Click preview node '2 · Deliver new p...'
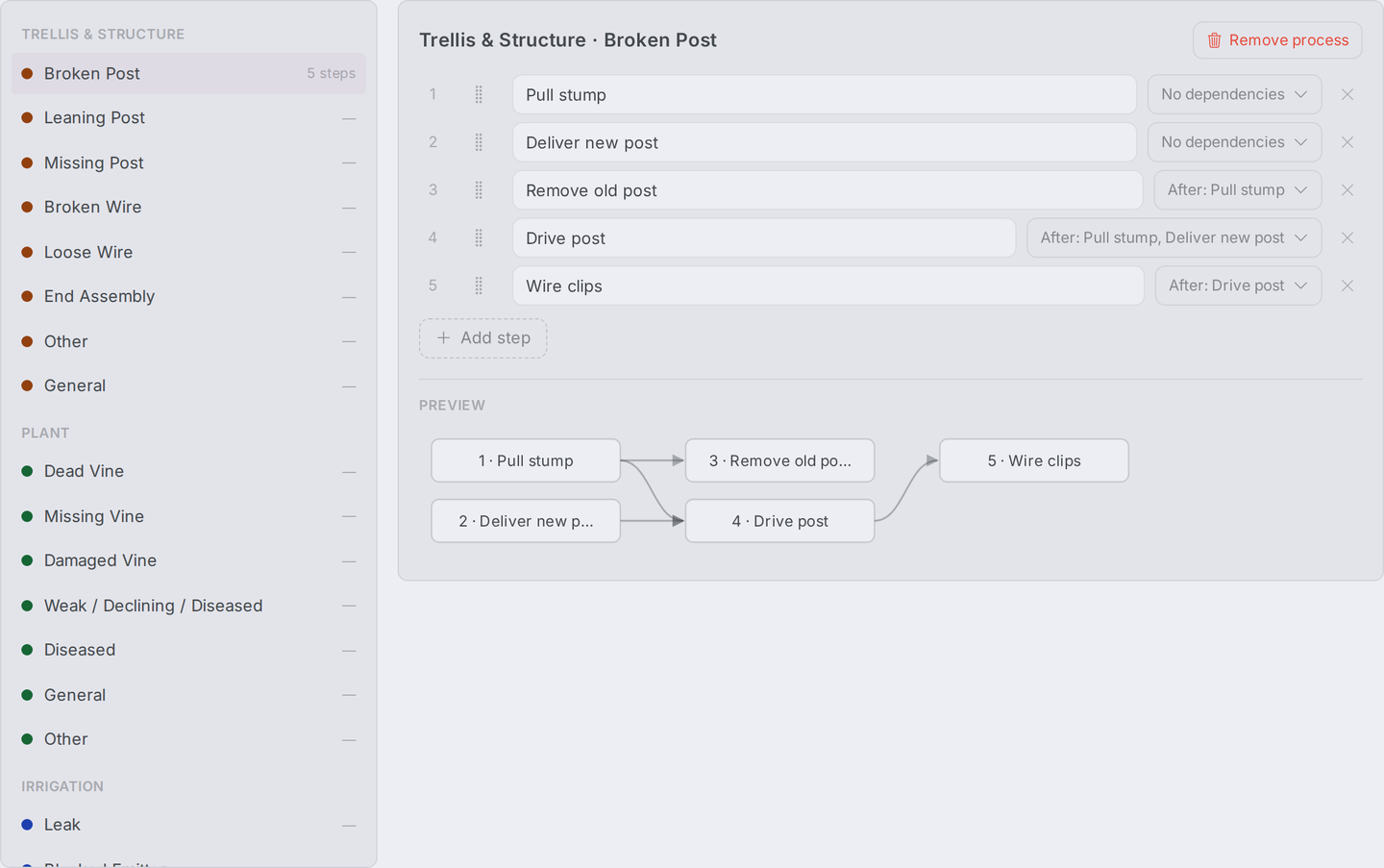Viewport: 1384px width, 868px height. pyautogui.click(x=526, y=521)
